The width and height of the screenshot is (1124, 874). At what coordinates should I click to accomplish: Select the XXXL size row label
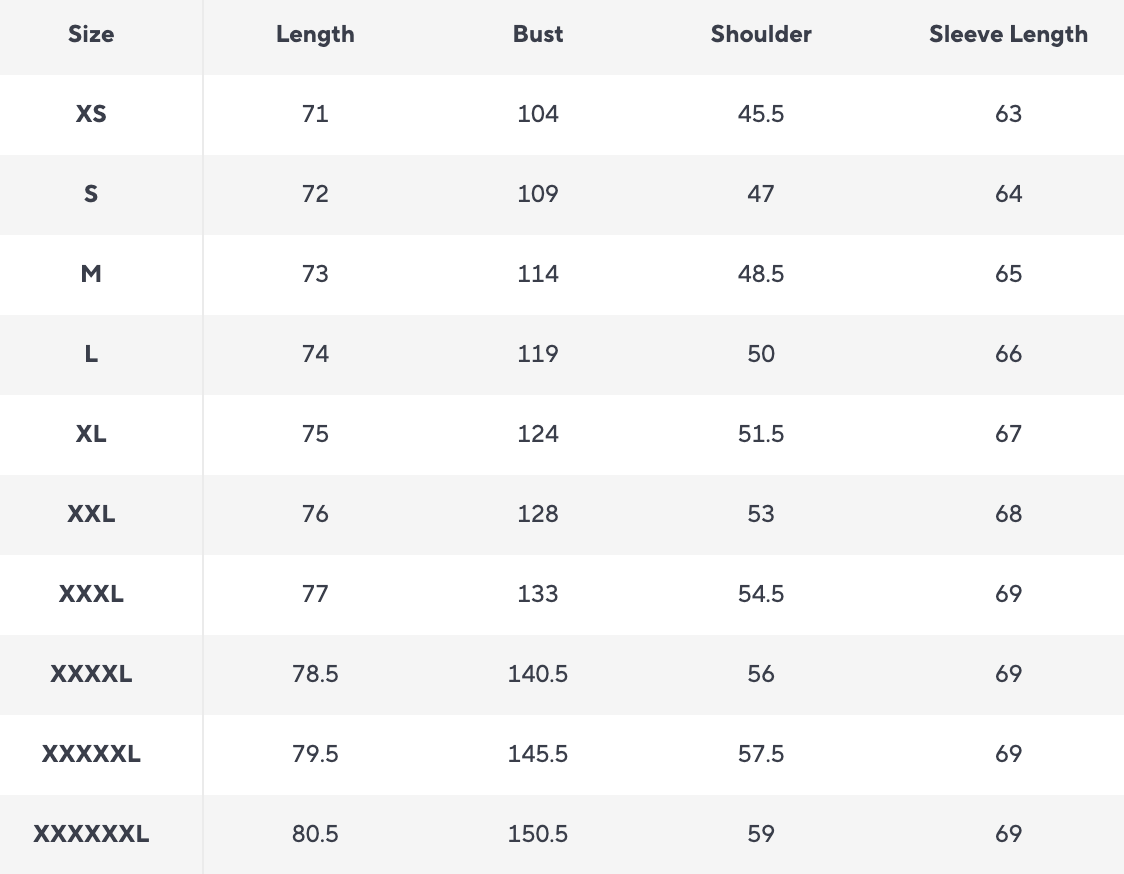pyautogui.click(x=91, y=594)
